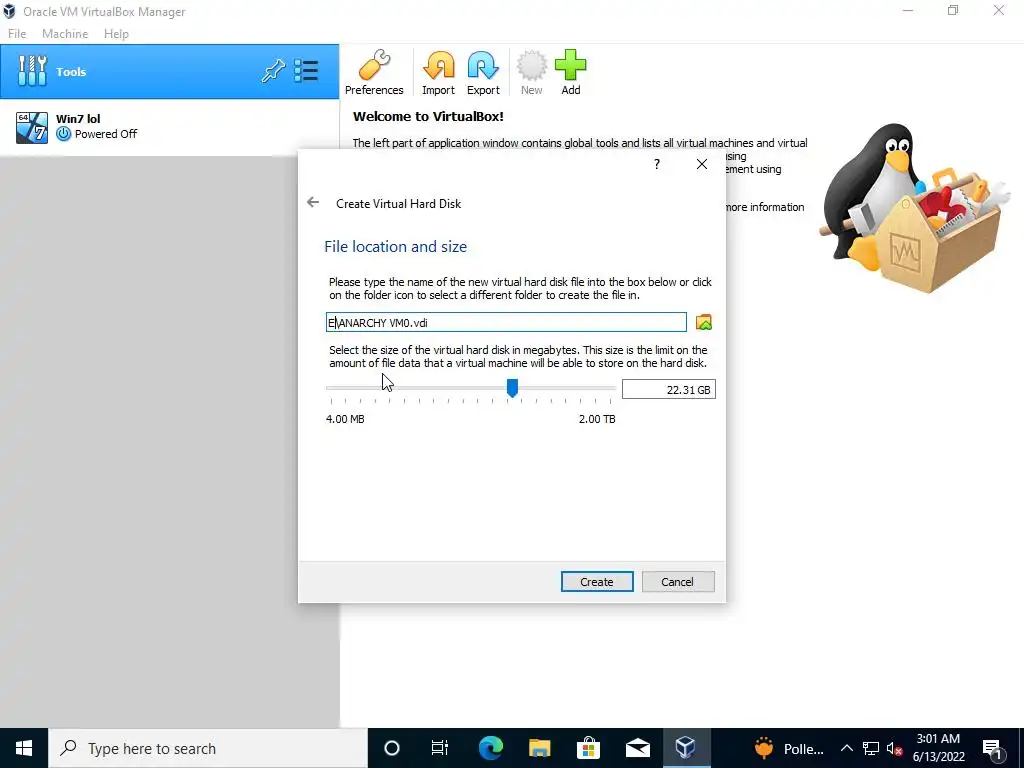Click the 'Powered Off' status text

[106, 134]
